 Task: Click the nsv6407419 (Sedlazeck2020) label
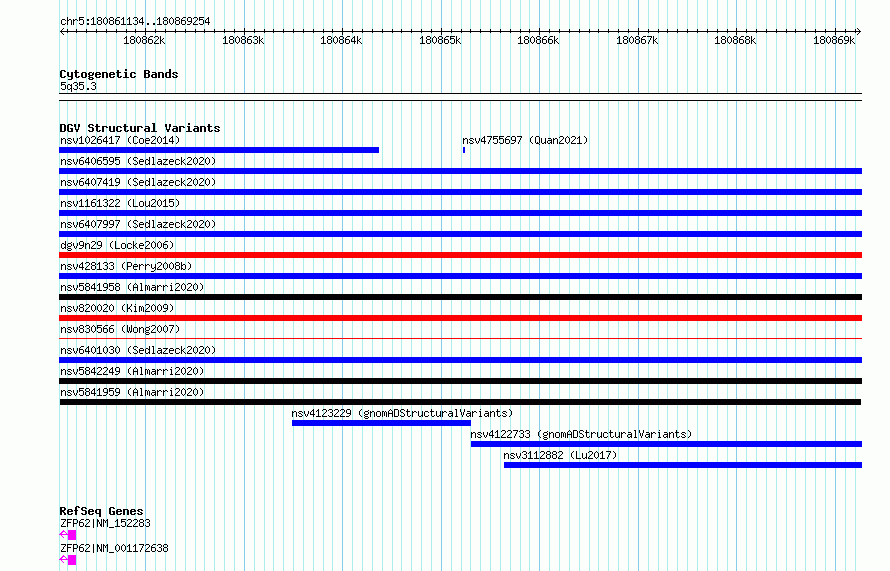(138, 182)
